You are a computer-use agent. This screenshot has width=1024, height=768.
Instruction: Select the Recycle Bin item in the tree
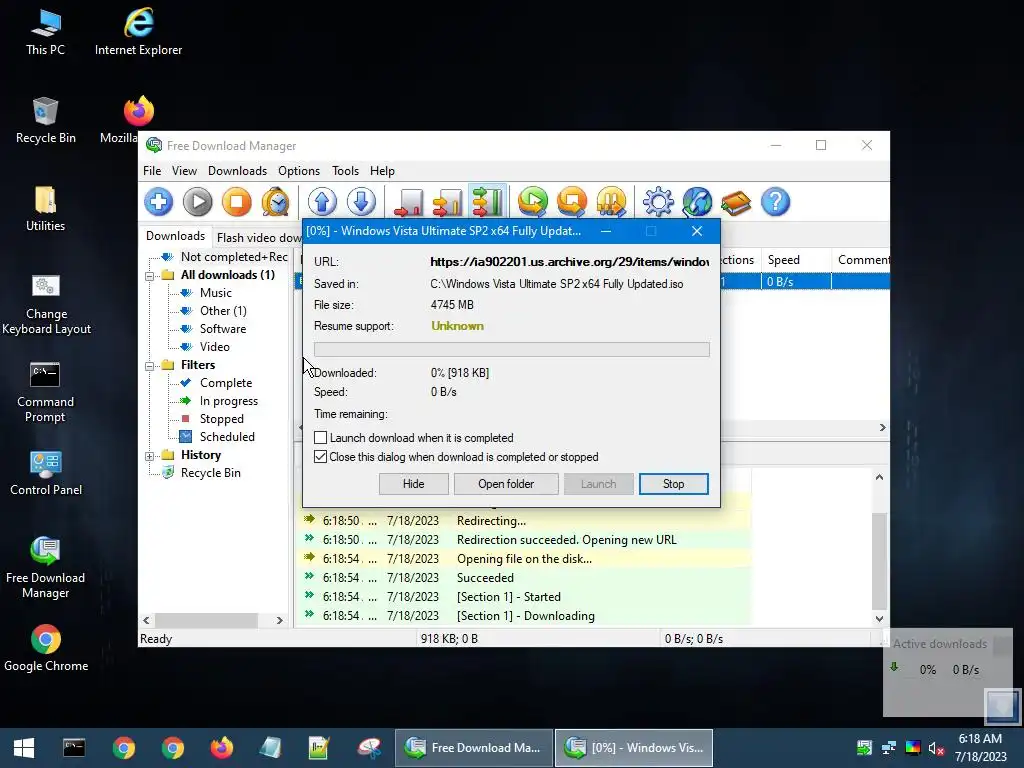point(210,473)
